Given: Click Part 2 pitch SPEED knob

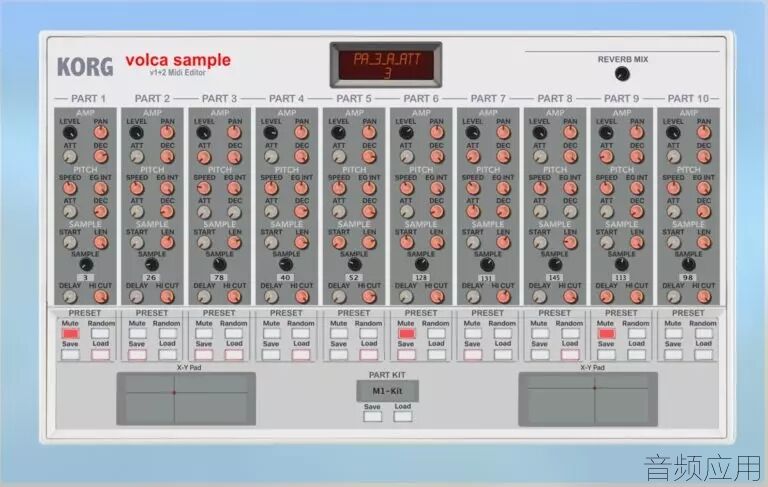Looking at the screenshot, I should coord(137,188).
